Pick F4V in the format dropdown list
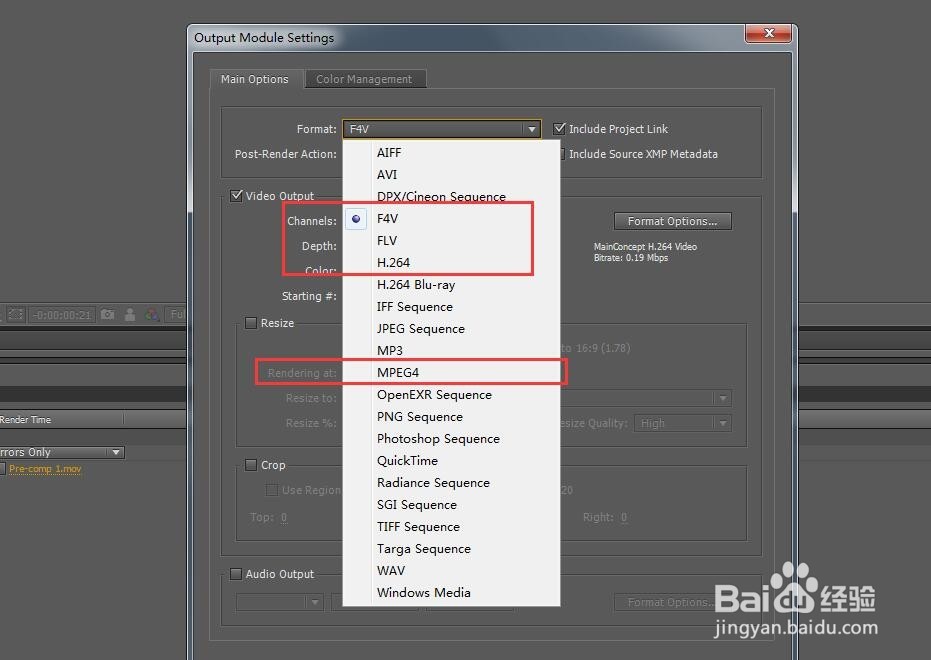Screen dimensions: 931x660 coord(451,218)
